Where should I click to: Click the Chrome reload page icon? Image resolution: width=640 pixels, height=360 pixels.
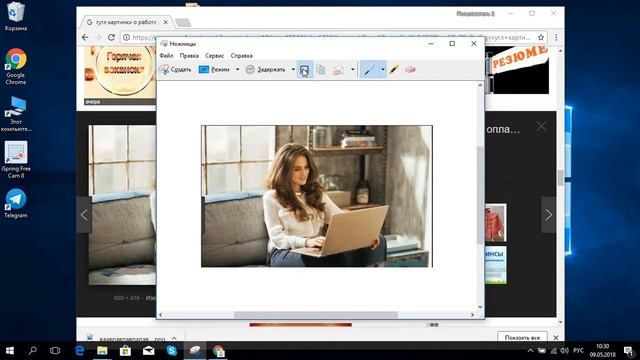point(111,37)
